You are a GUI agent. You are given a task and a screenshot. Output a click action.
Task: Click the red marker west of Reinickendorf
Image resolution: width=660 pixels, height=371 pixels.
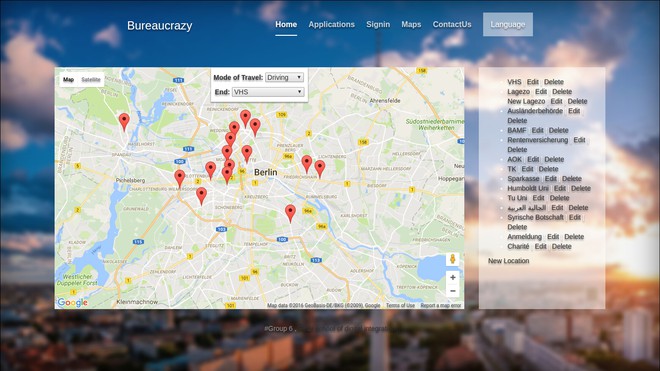point(124,122)
